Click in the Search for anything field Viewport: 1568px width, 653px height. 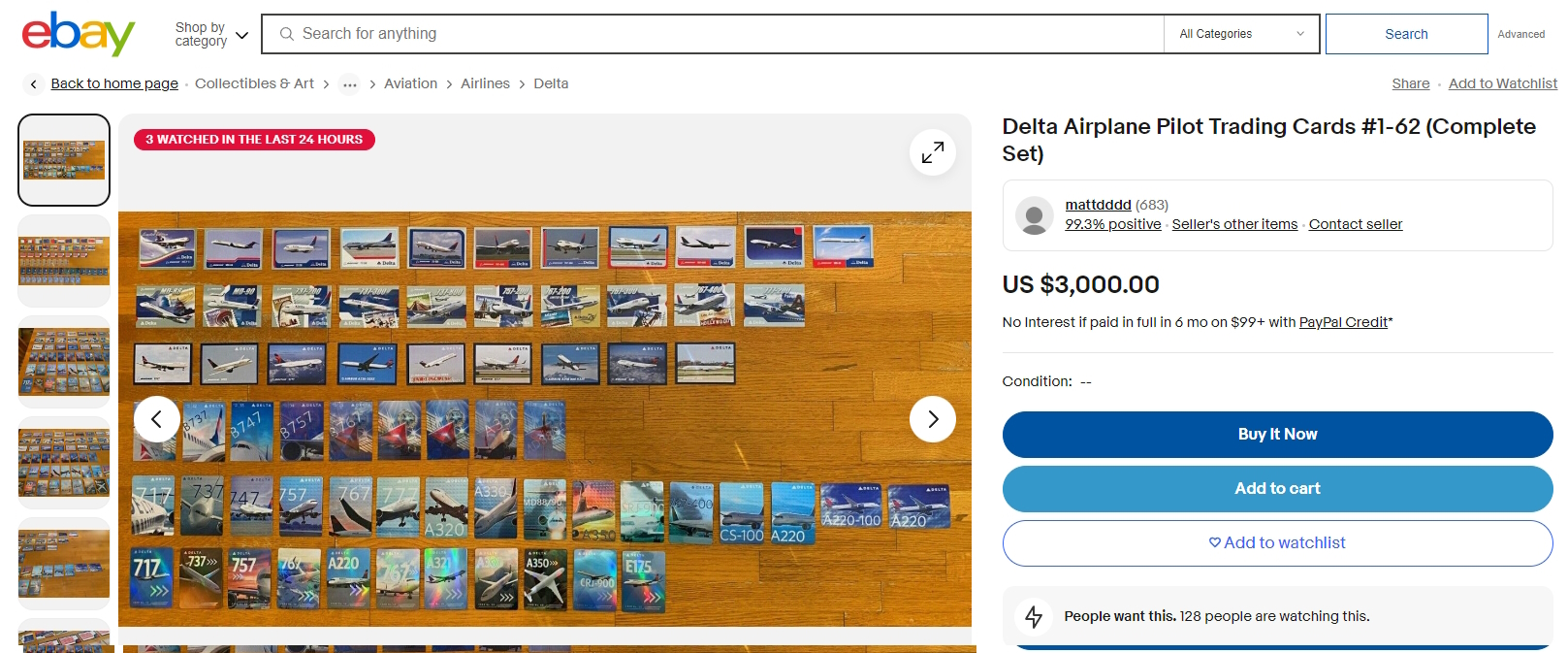[718, 34]
